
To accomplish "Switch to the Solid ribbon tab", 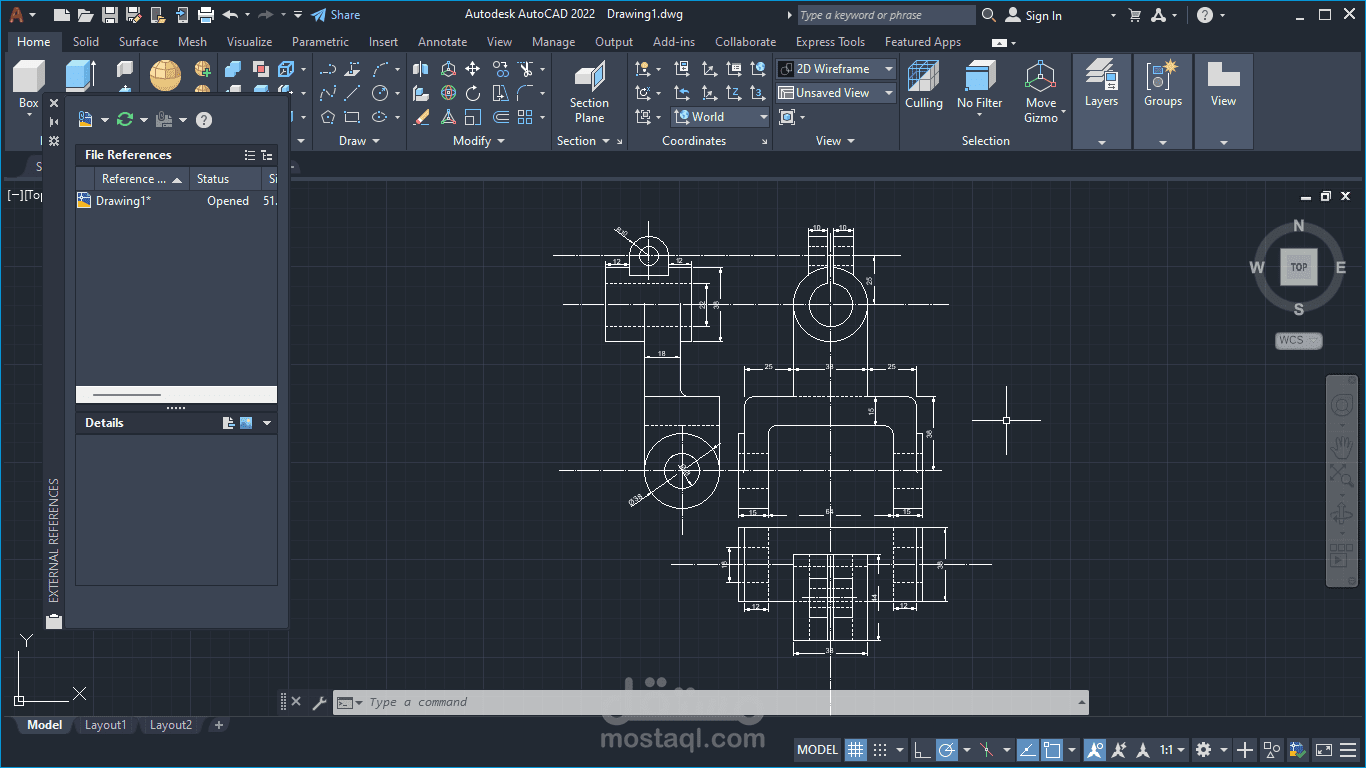I will (x=86, y=42).
